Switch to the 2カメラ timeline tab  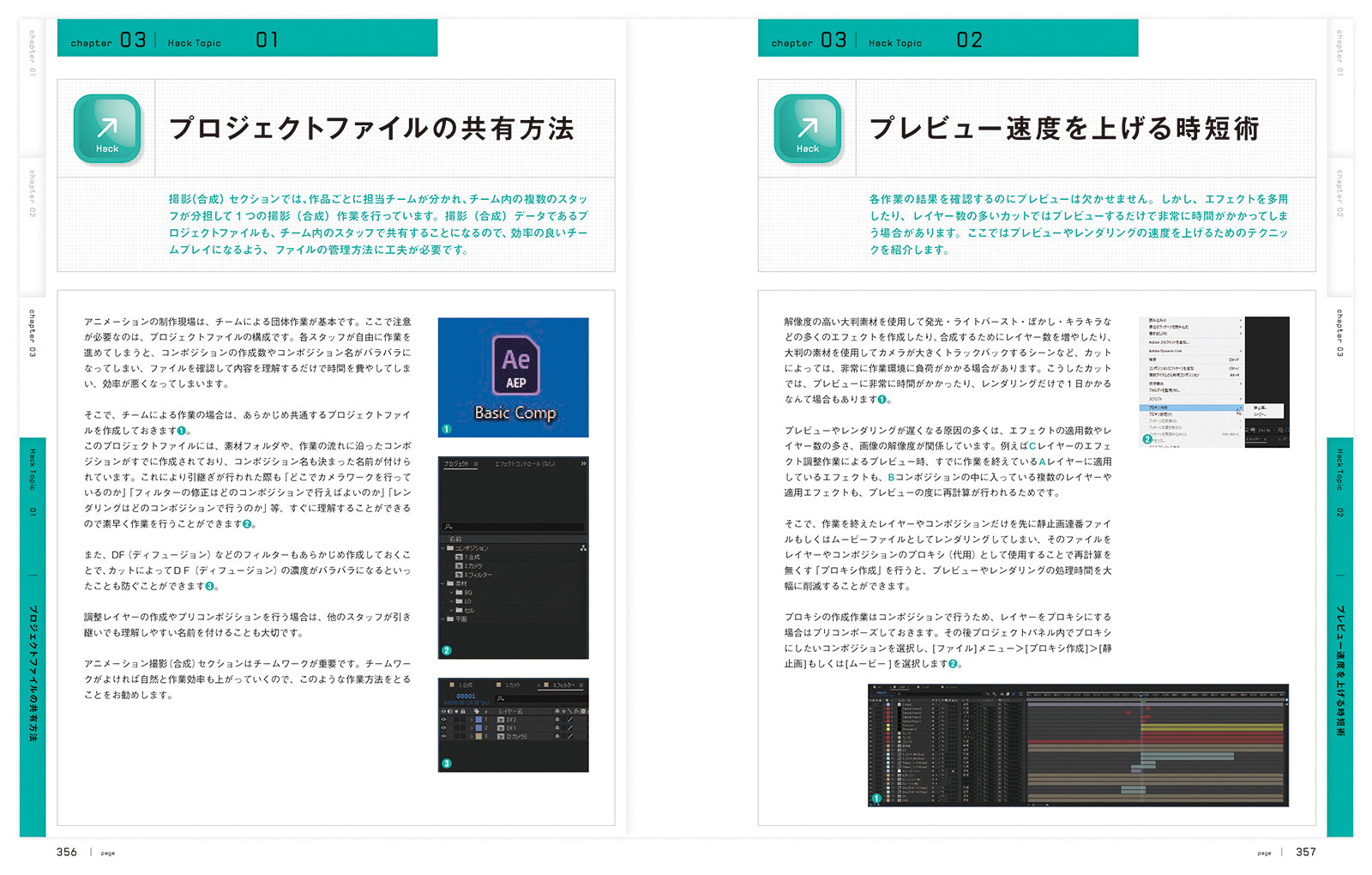(x=509, y=685)
